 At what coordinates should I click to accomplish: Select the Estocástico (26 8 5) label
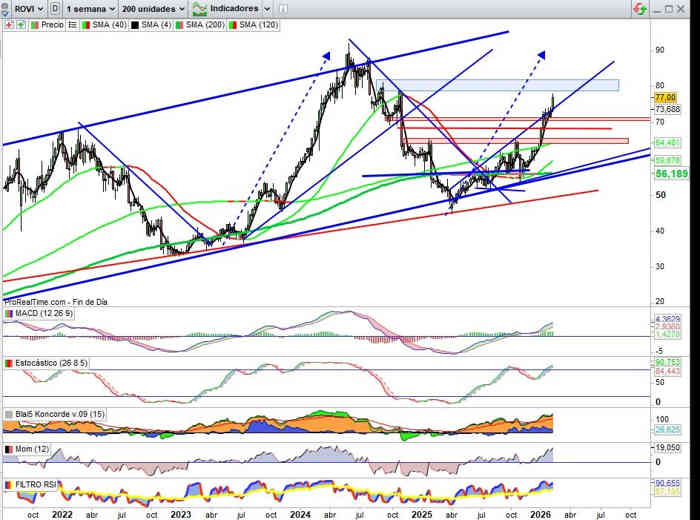click(x=49, y=362)
